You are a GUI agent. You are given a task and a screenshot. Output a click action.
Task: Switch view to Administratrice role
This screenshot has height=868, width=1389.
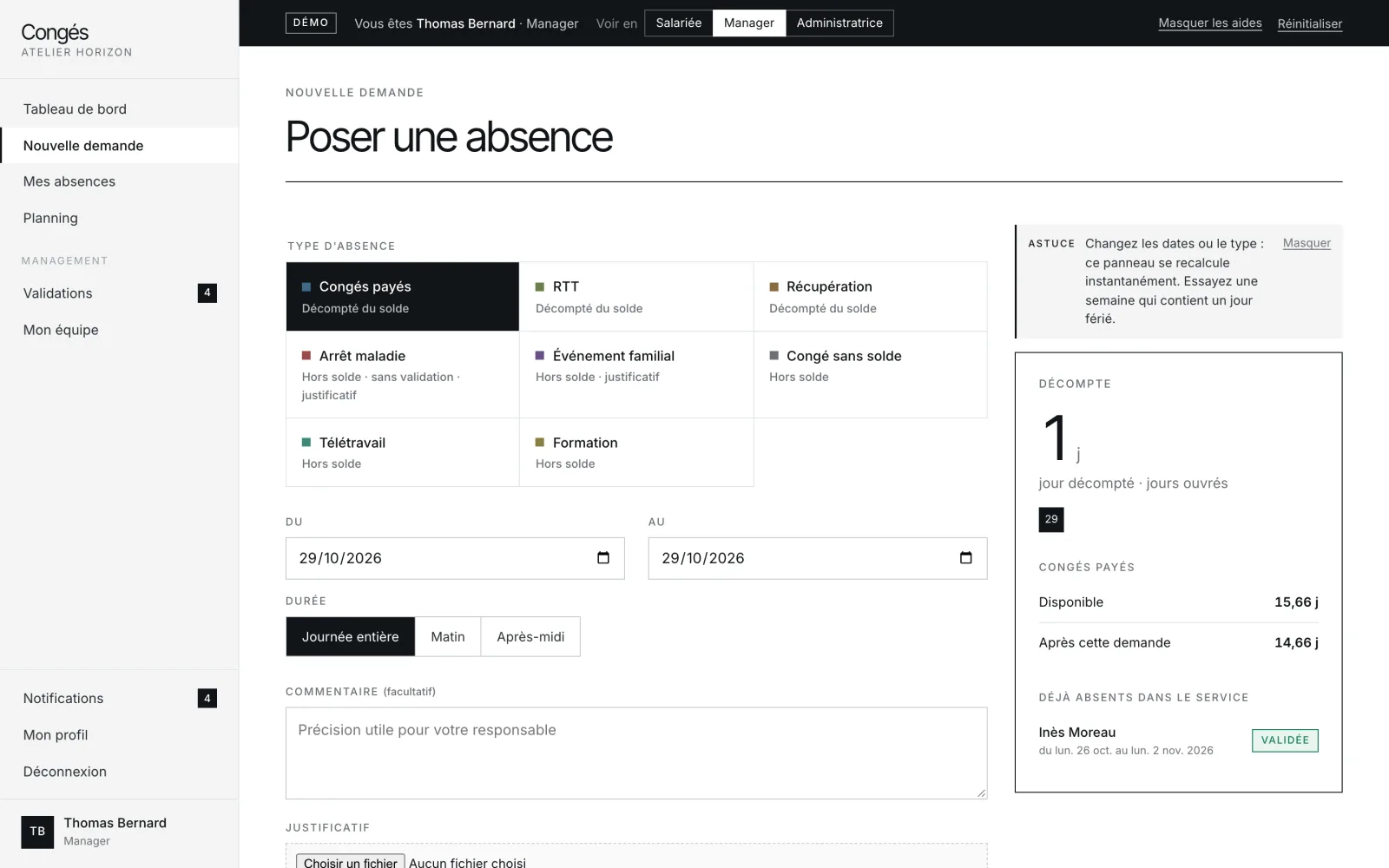(x=839, y=23)
